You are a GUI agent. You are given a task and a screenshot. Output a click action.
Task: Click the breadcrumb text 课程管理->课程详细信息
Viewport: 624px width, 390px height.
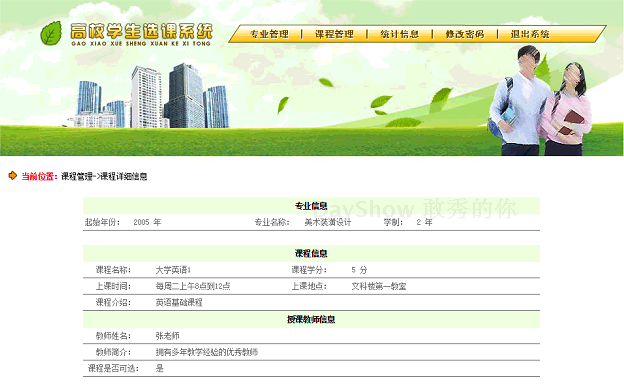(104, 176)
